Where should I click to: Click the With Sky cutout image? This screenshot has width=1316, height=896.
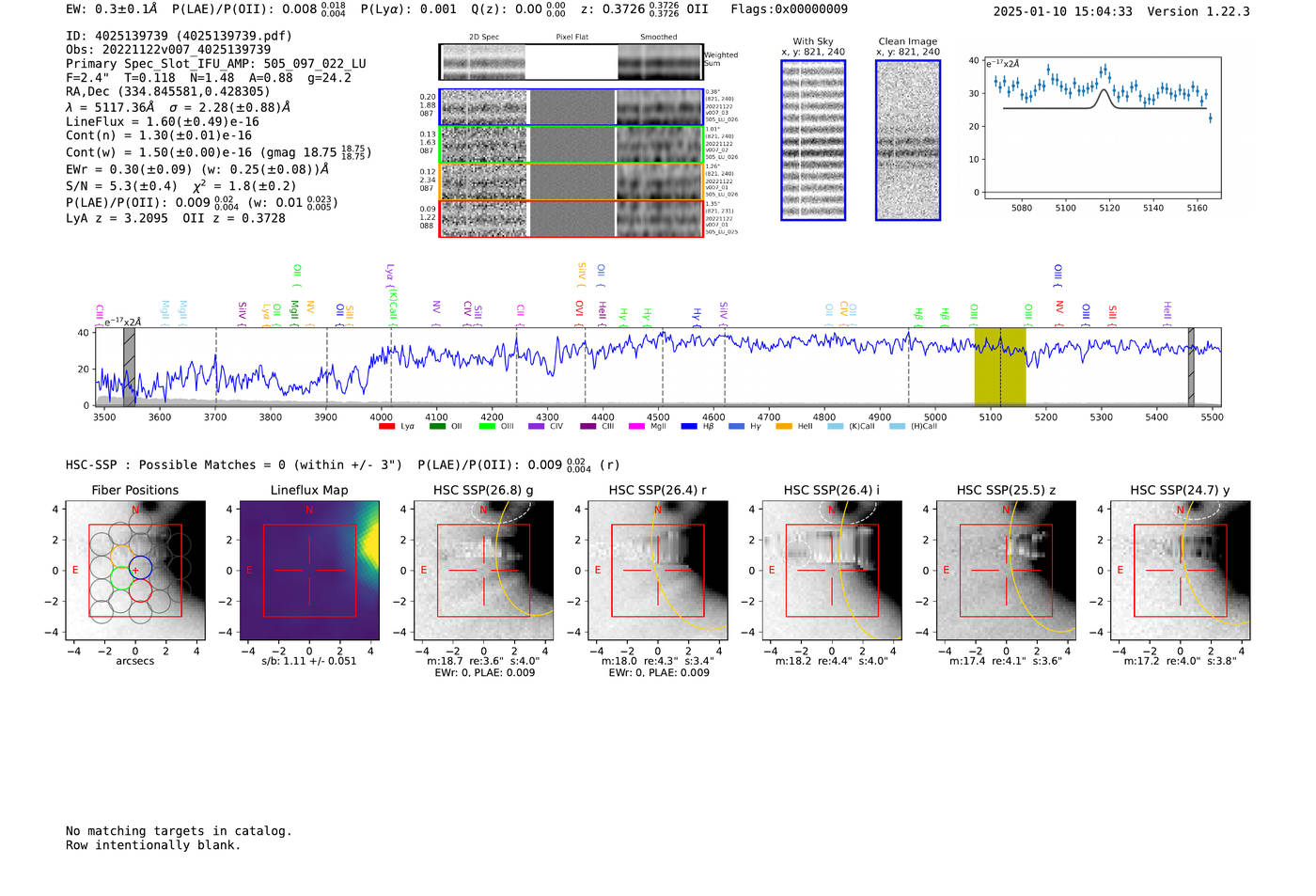[x=813, y=140]
